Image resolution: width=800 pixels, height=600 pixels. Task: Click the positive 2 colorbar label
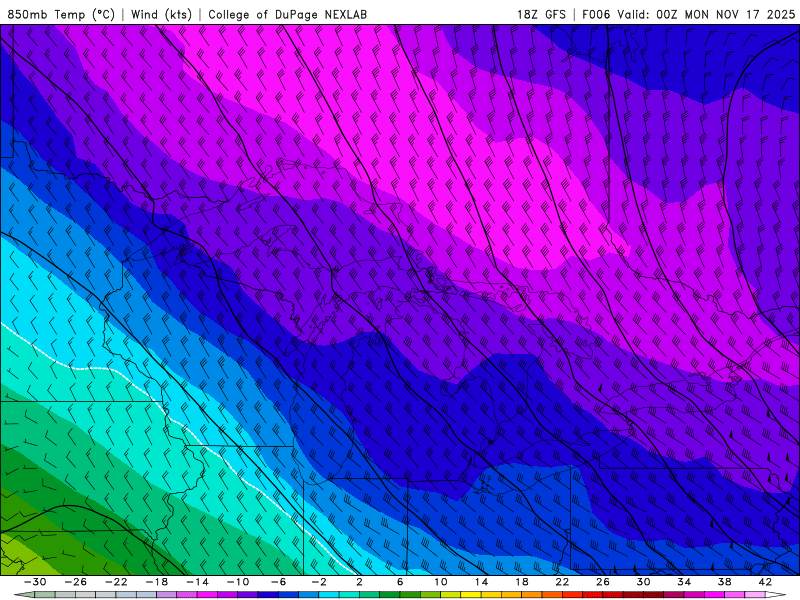pyautogui.click(x=359, y=582)
